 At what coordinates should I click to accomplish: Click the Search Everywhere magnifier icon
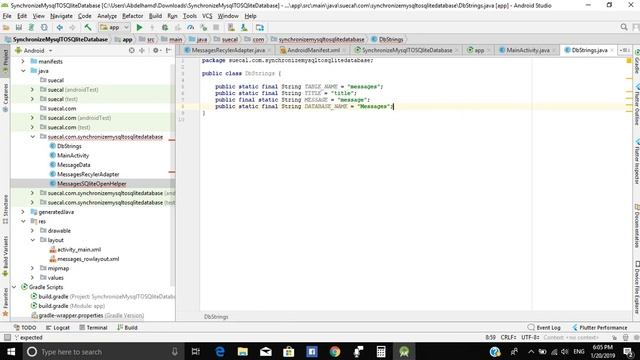(624, 27)
